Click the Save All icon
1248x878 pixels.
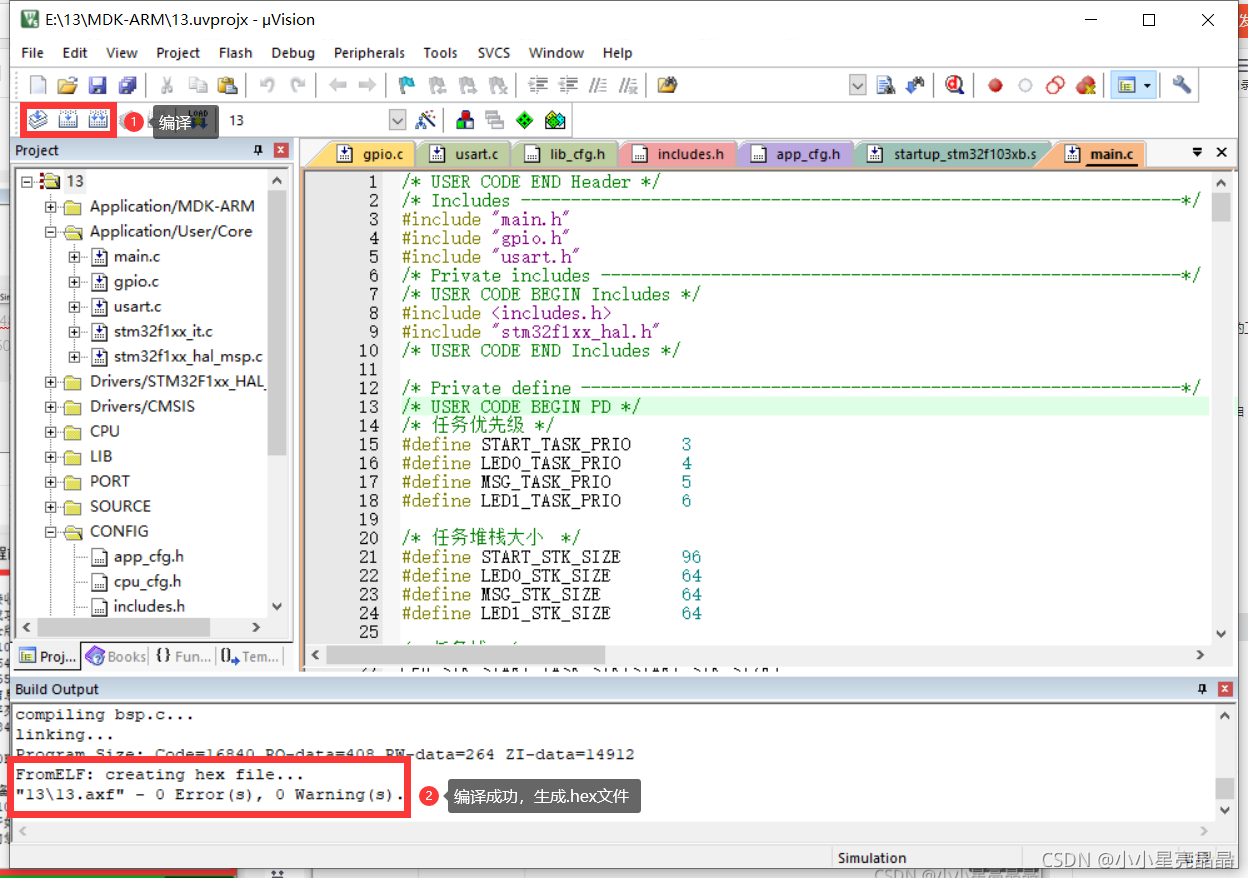click(127, 85)
